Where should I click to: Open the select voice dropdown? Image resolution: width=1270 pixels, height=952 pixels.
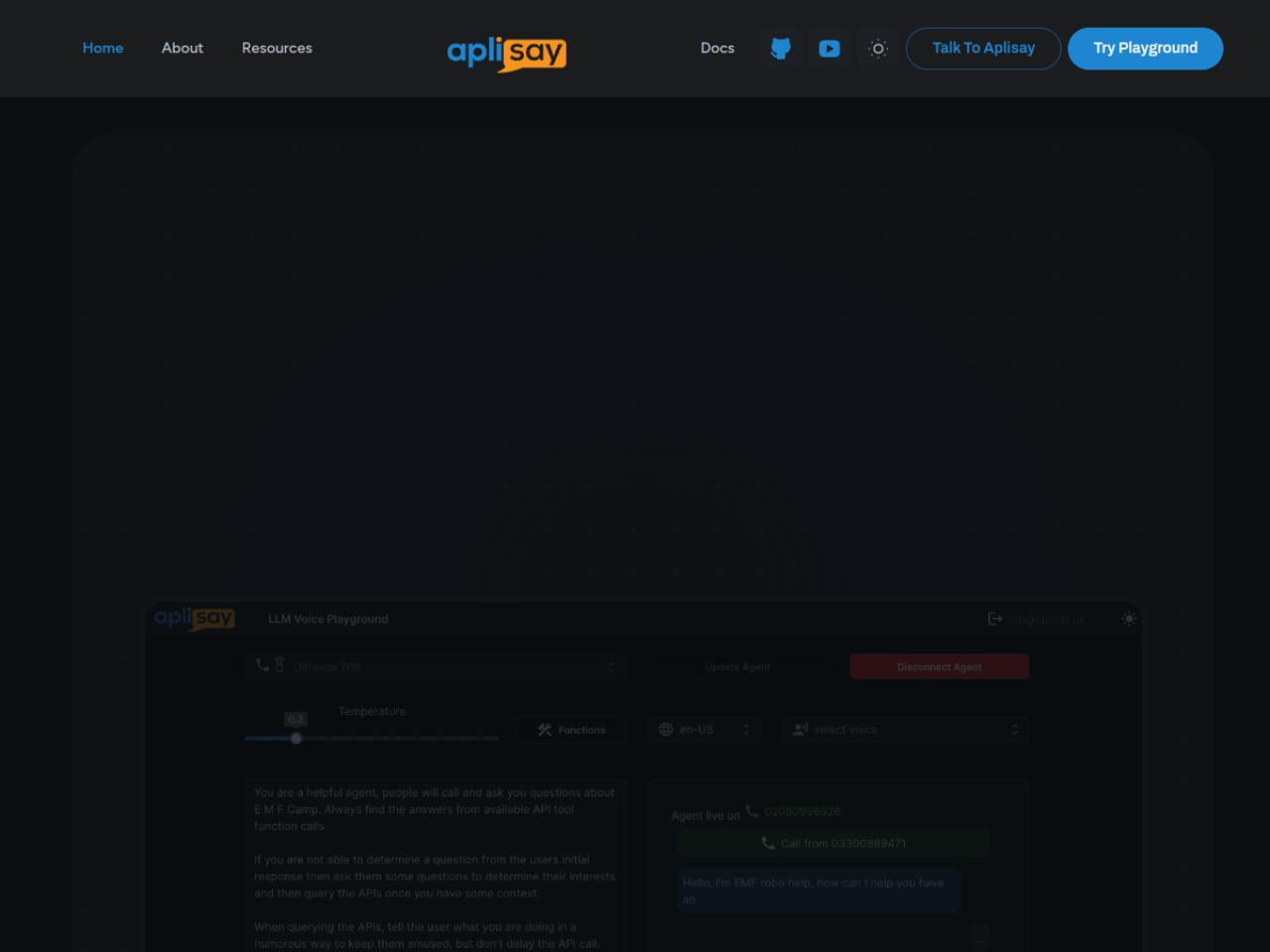pyautogui.click(x=906, y=730)
